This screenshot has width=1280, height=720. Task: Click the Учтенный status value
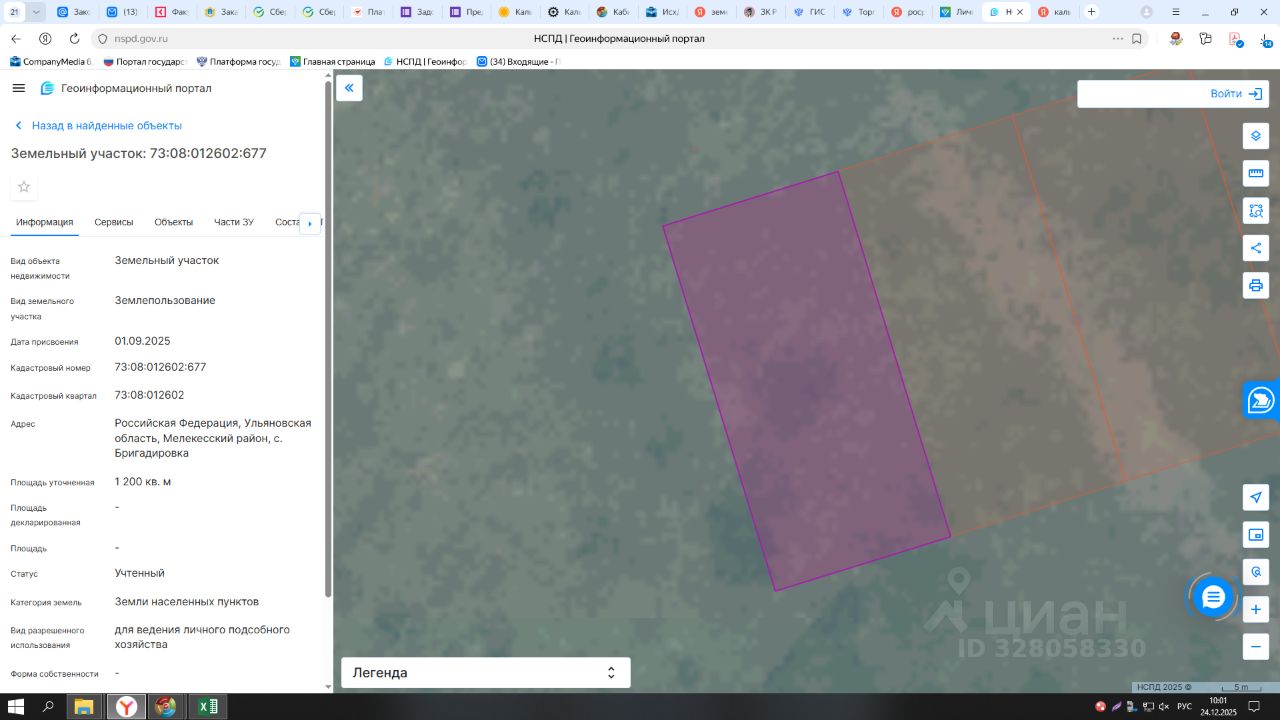tap(140, 573)
